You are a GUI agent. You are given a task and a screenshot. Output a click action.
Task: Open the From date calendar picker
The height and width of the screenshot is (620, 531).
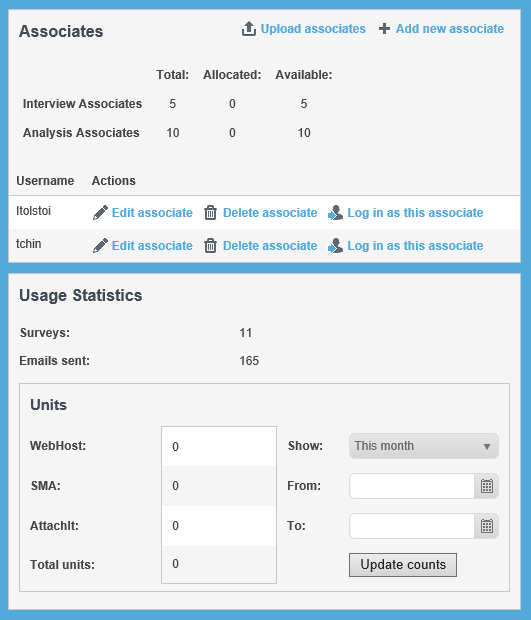tap(487, 486)
